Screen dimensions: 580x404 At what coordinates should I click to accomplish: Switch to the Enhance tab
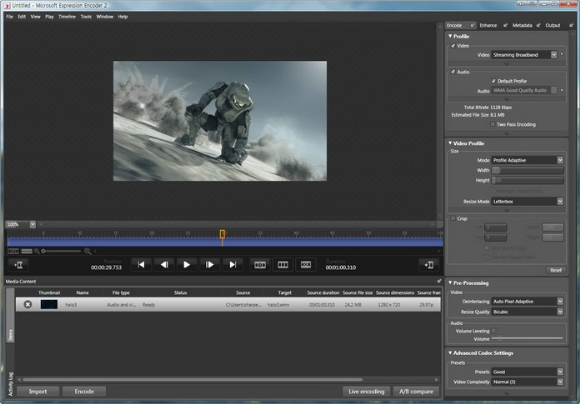pyautogui.click(x=488, y=25)
